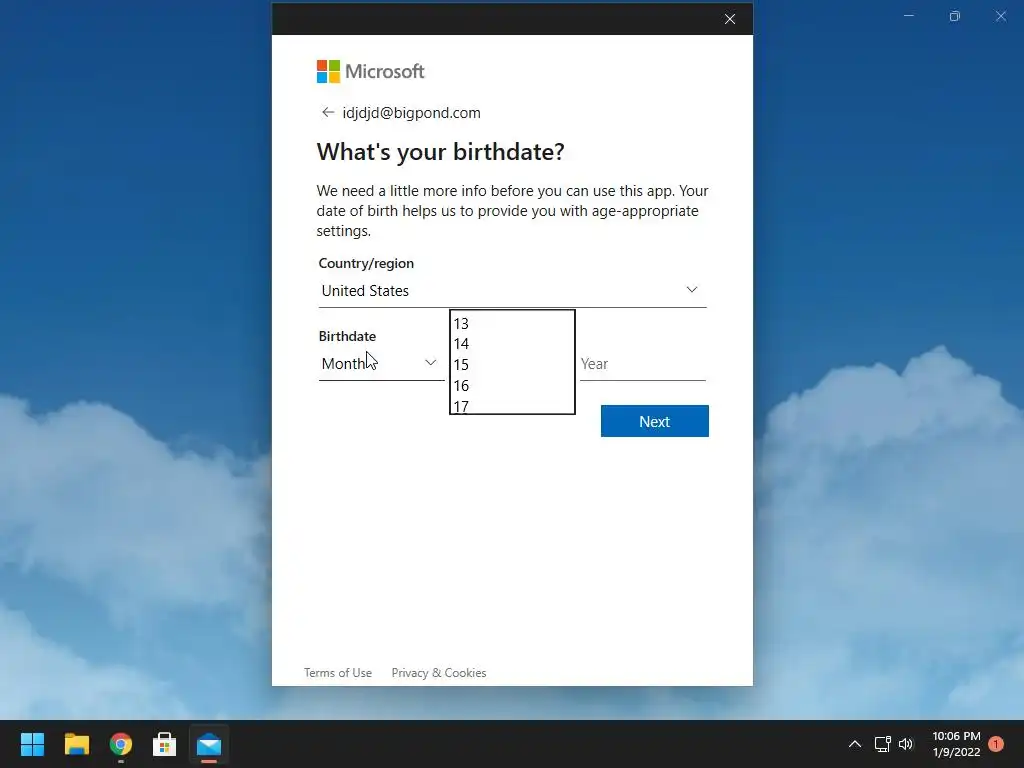
Task: Restore down the background Mail window
Action: 955,16
